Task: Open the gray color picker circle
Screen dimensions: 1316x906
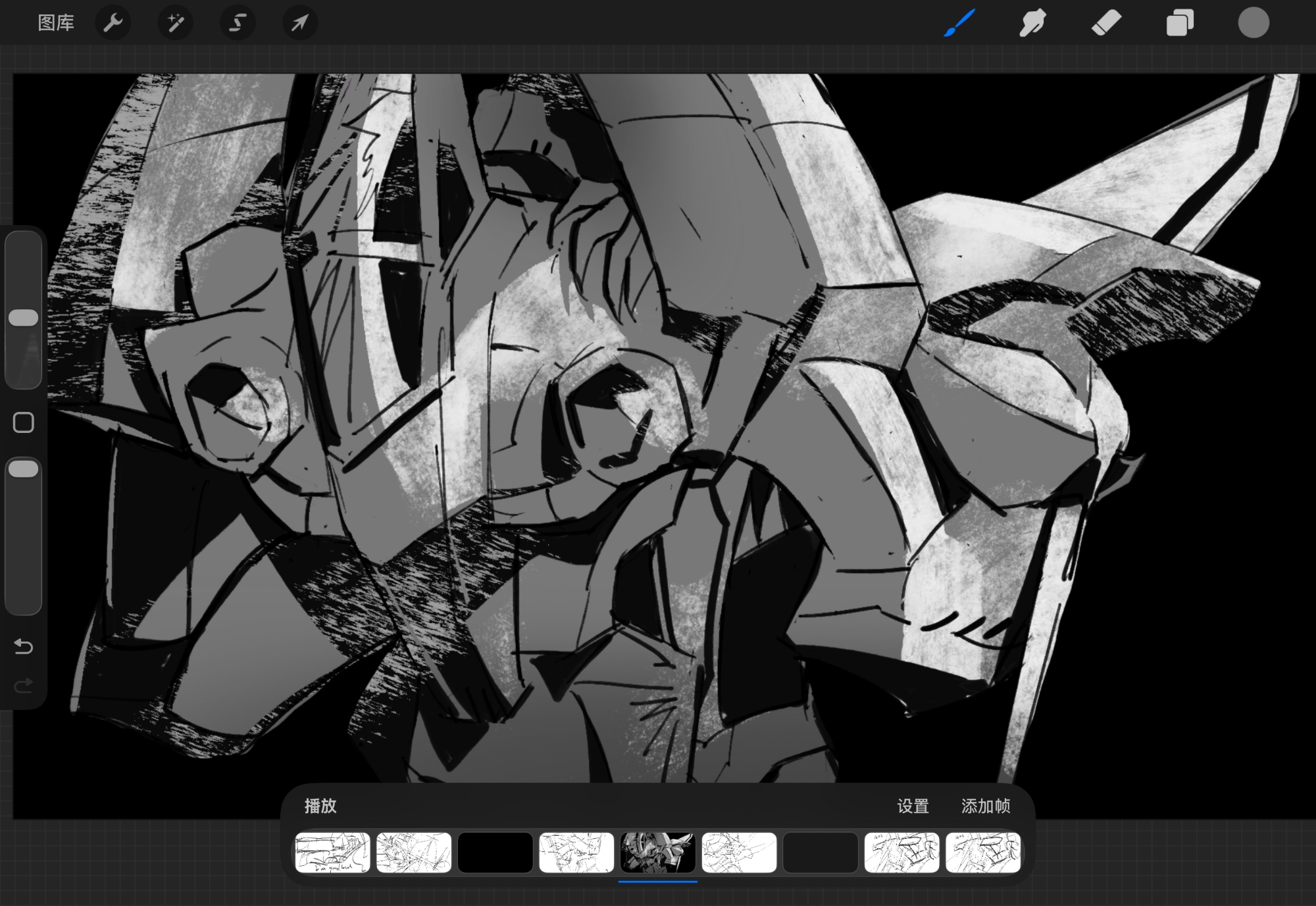Action: pyautogui.click(x=1253, y=23)
